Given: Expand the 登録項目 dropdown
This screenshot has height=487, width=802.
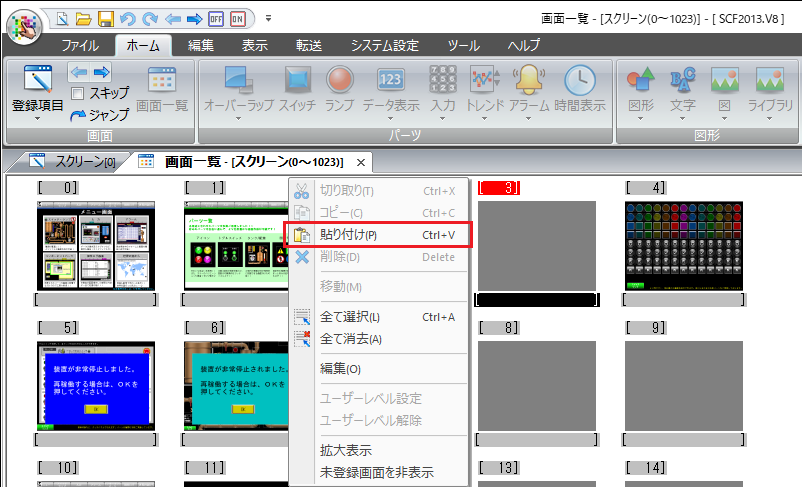Looking at the screenshot, I should [x=38, y=116].
